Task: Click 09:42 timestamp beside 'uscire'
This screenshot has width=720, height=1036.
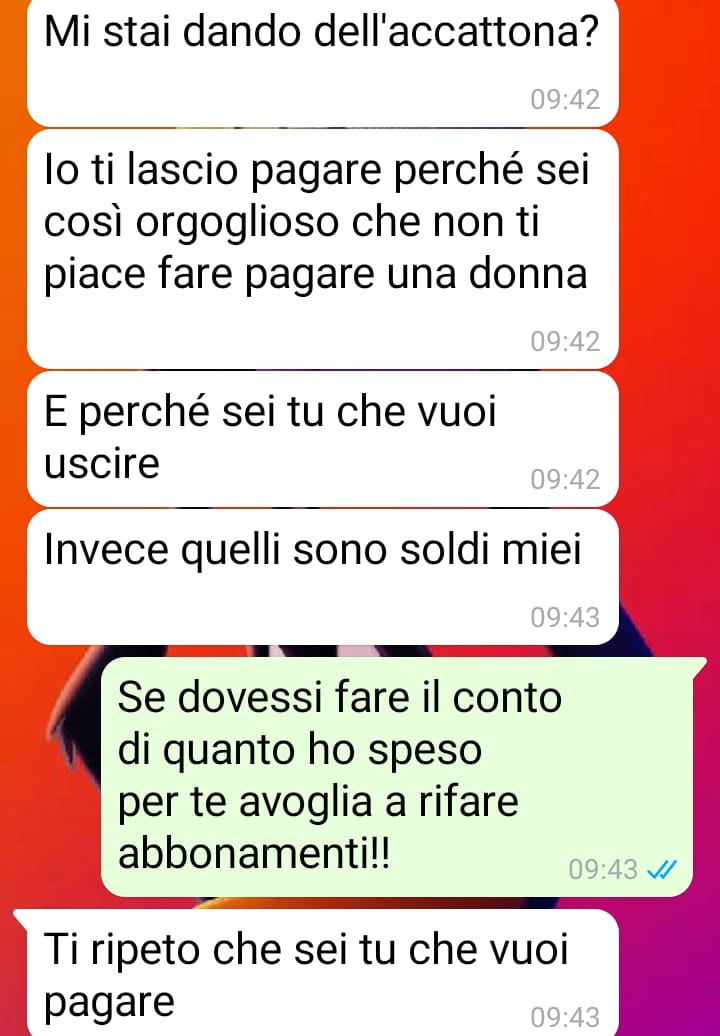Action: pos(565,480)
